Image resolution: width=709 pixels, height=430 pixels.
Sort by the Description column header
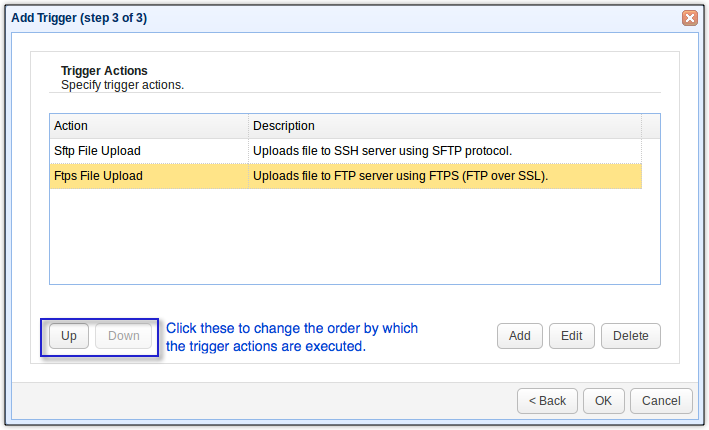[444, 126]
